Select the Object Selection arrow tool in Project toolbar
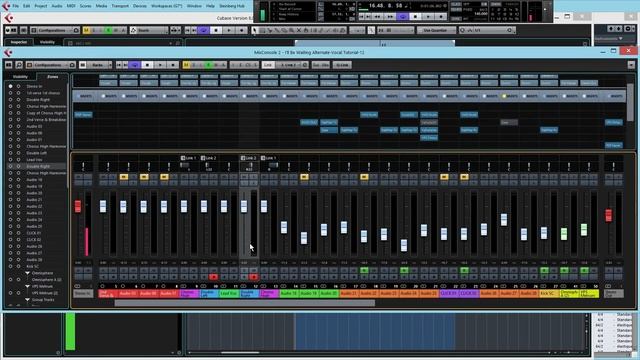640x360 pixels. click(x=255, y=30)
